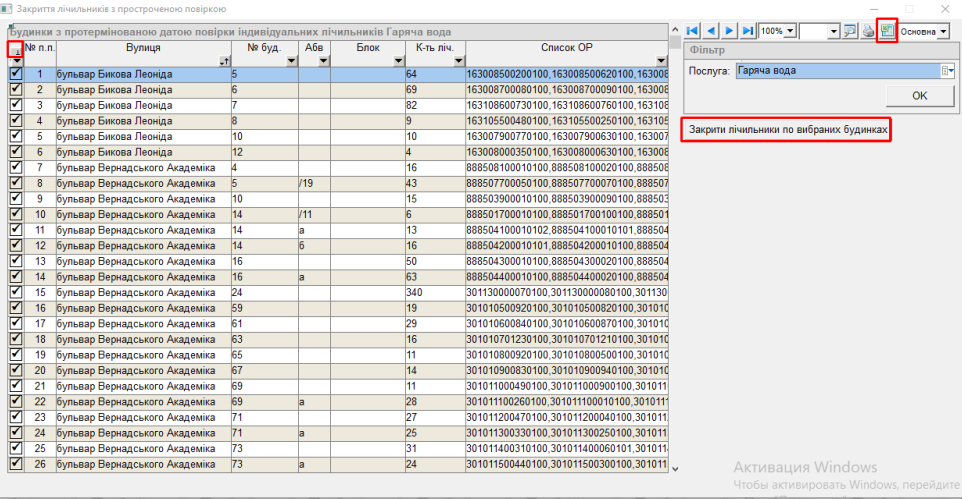Click the green export table icon
This screenshot has width=962, height=499.
[x=887, y=31]
